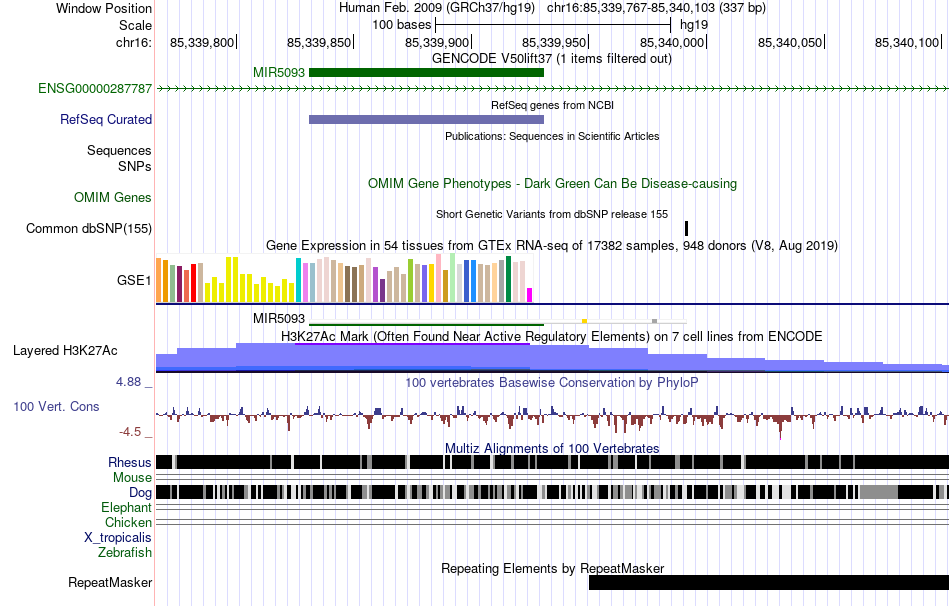
Task: Click 100 vertebrates Basewise Conservation title
Action: (552, 382)
